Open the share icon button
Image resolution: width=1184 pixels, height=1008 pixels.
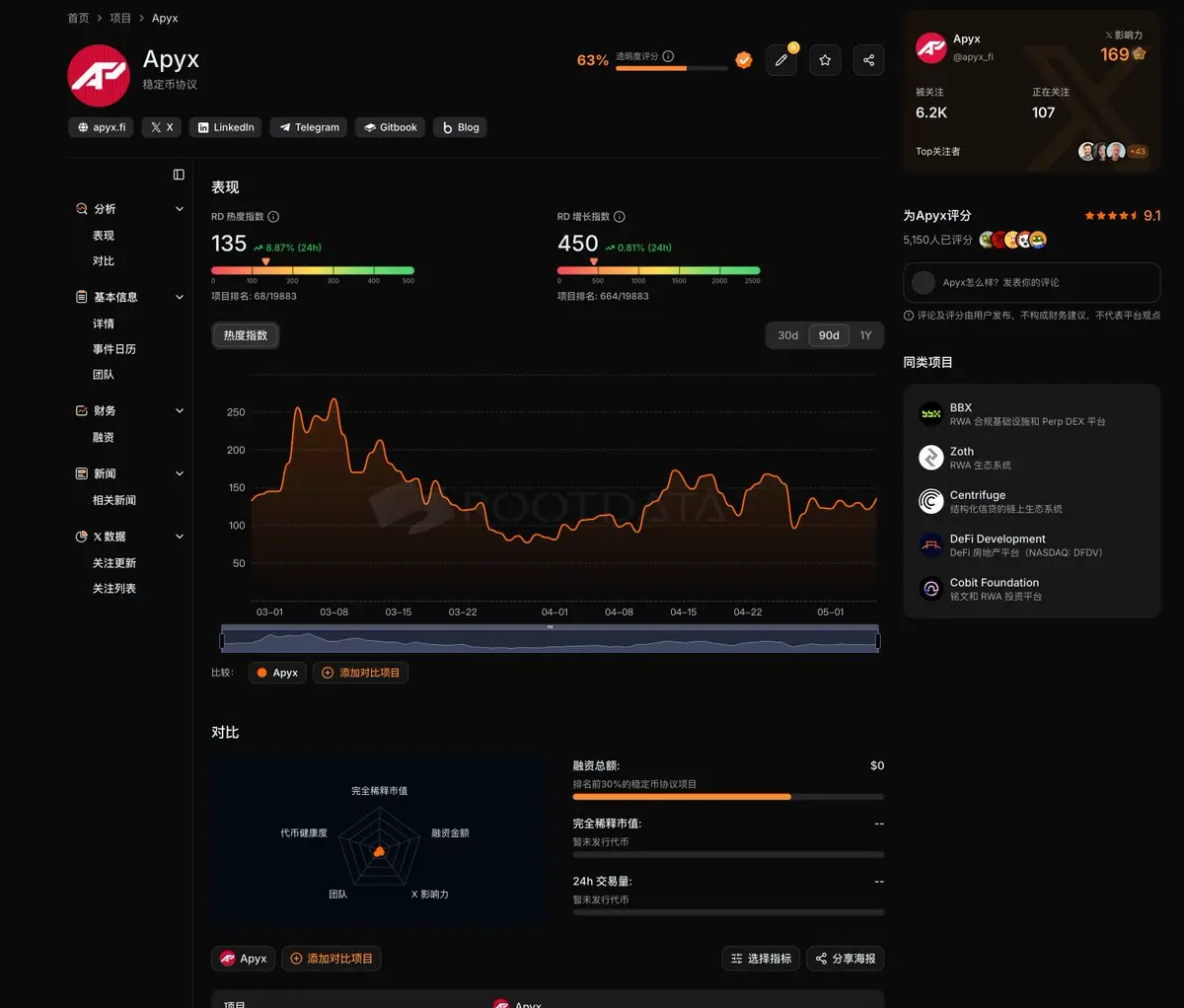tap(868, 60)
